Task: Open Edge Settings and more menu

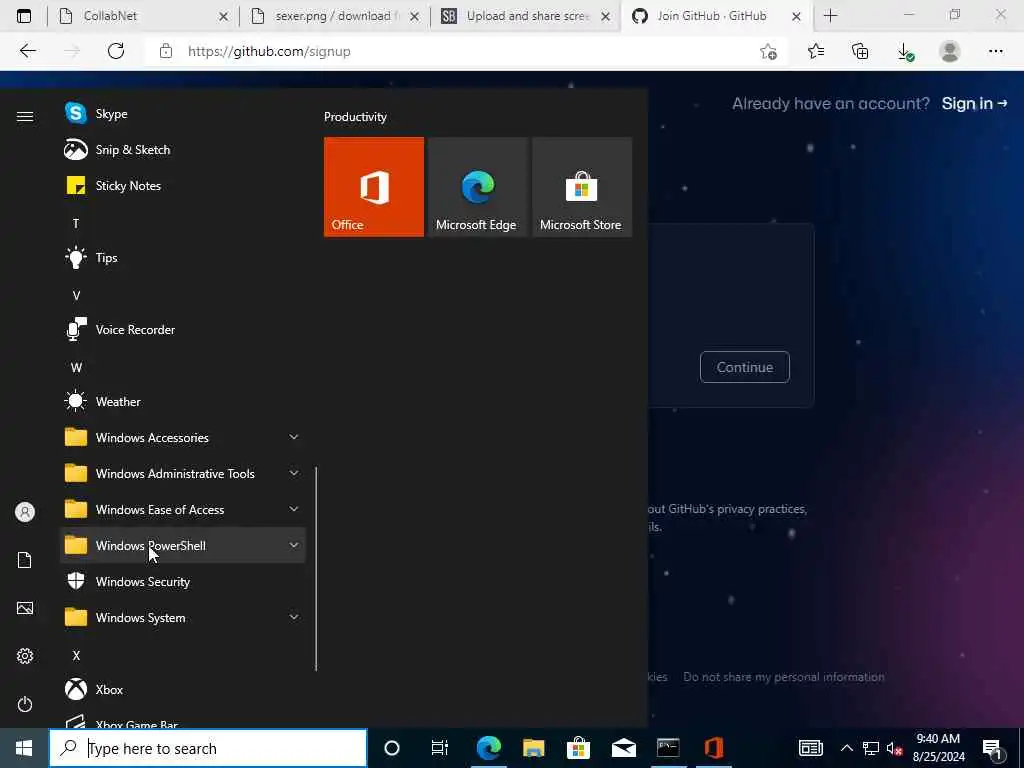Action: (995, 51)
